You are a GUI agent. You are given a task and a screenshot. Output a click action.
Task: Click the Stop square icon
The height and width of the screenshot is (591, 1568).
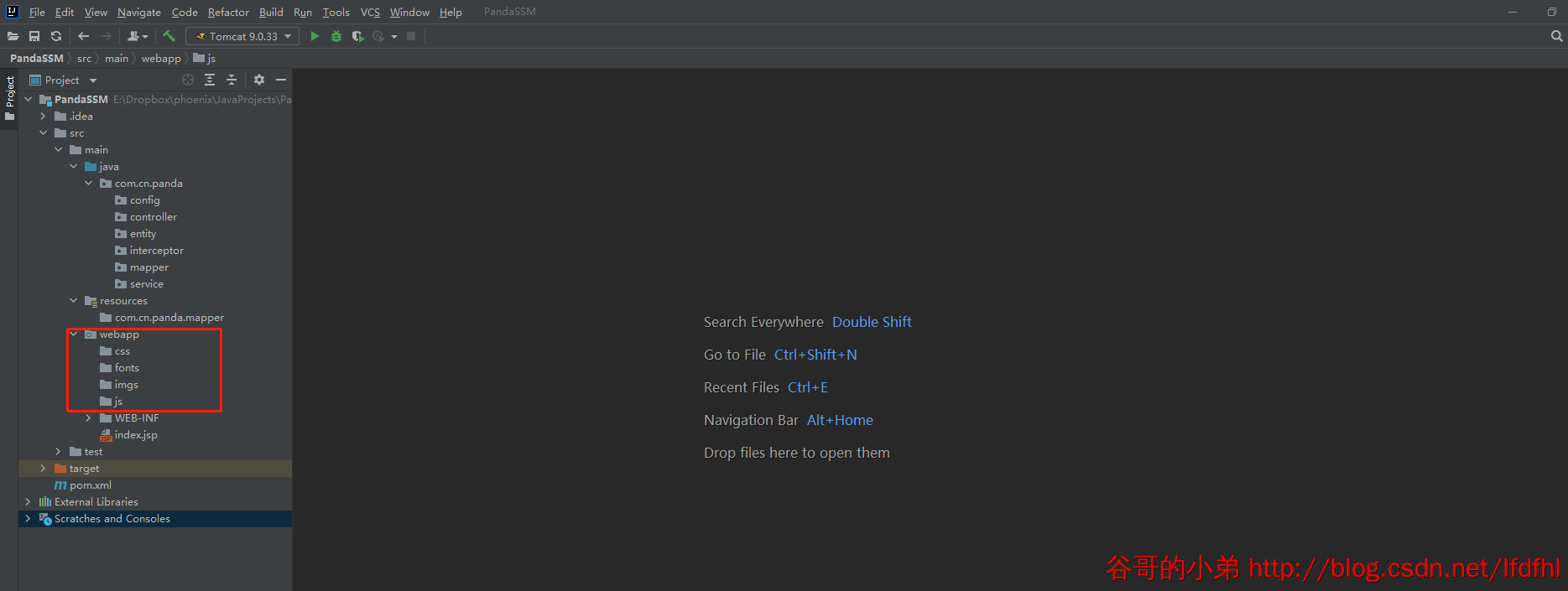pos(411,36)
